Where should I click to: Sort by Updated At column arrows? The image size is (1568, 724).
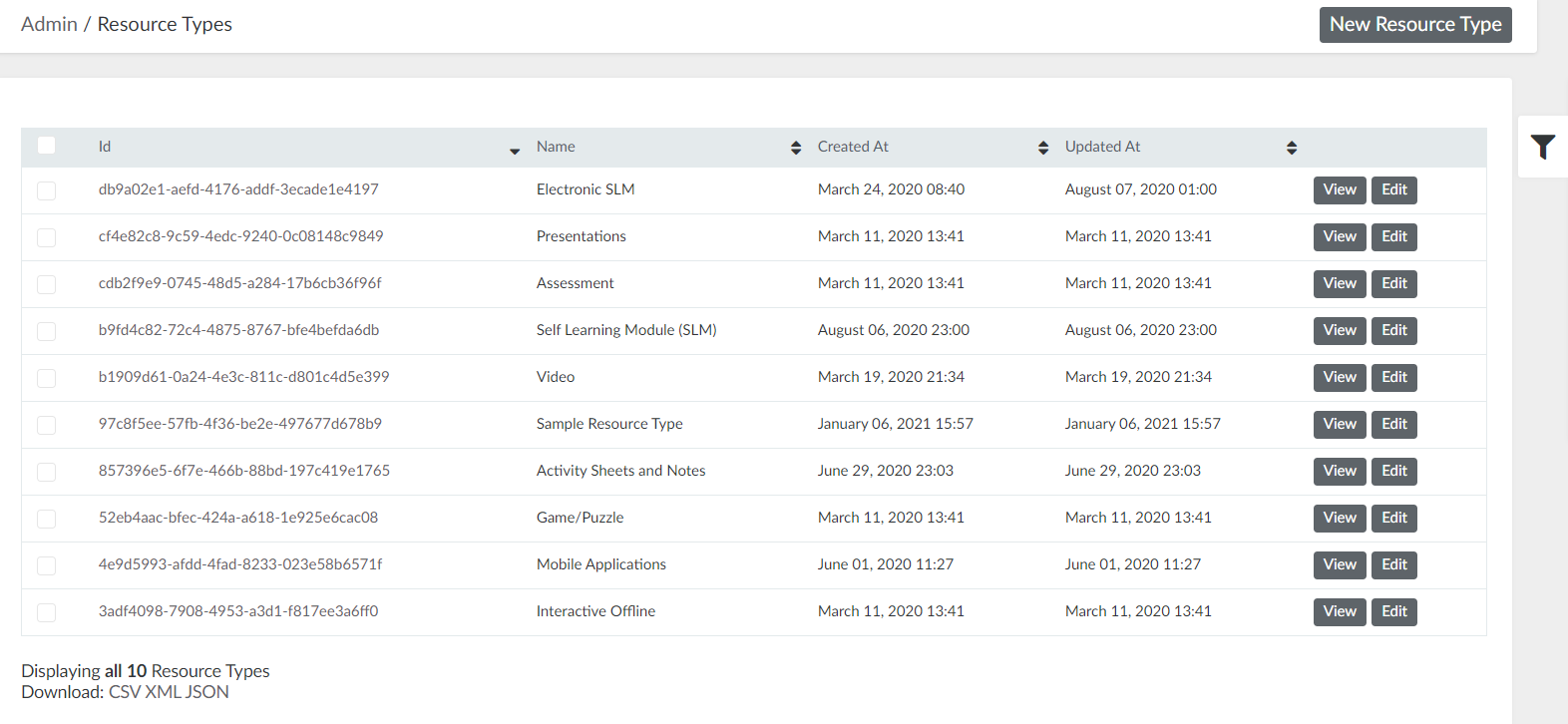coord(1292,148)
